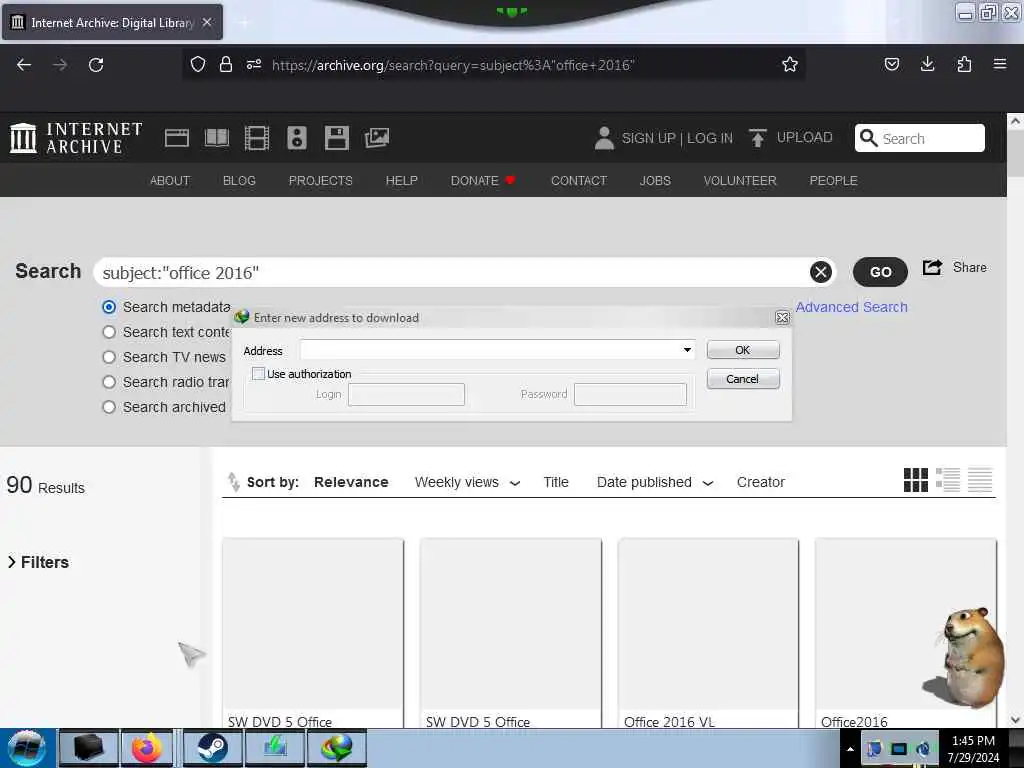The image size is (1024, 768).
Task: Expand the Filters section
Action: point(38,562)
